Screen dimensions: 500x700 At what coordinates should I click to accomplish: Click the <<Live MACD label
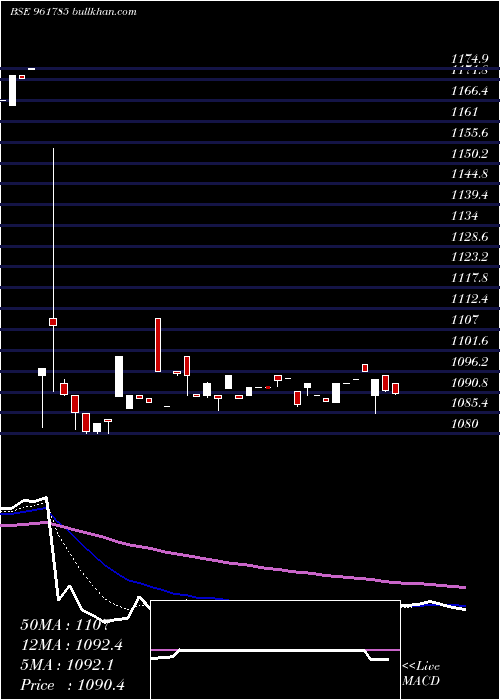tap(421, 673)
